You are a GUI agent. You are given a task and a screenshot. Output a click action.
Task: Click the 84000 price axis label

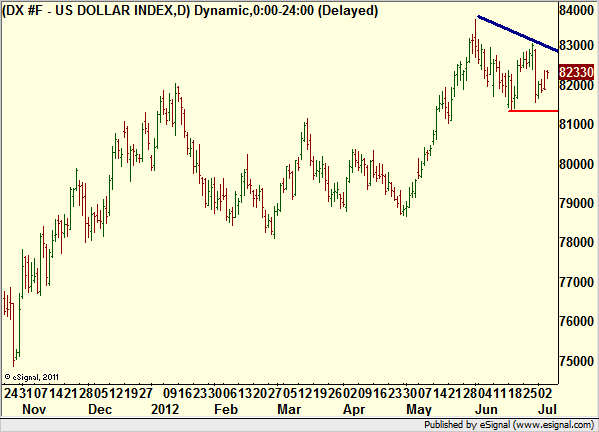click(576, 10)
